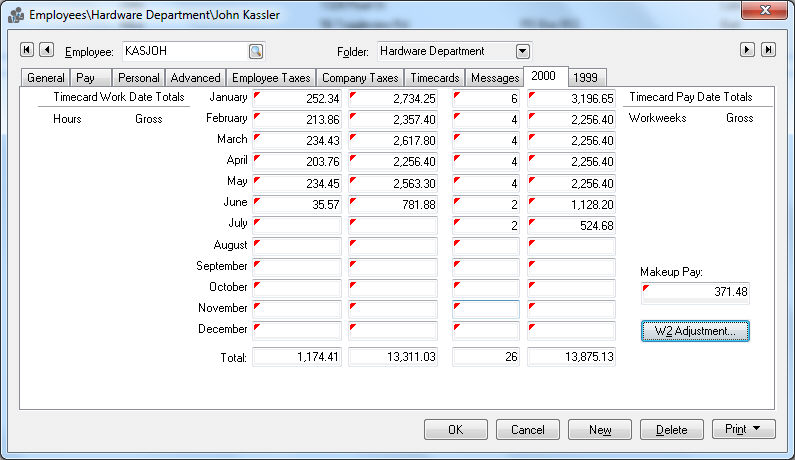Open the Print button dropdown
This screenshot has height=460, width=795.
[743, 430]
